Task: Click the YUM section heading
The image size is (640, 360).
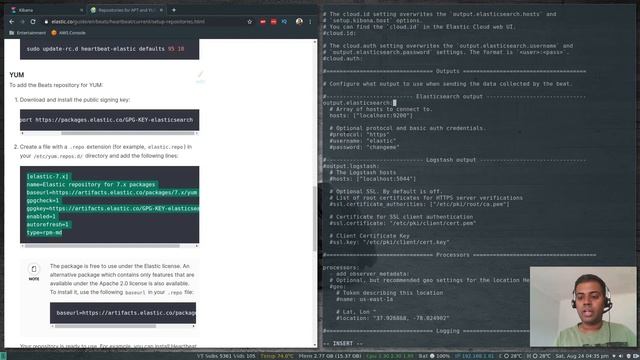Action: pyautogui.click(x=17, y=75)
